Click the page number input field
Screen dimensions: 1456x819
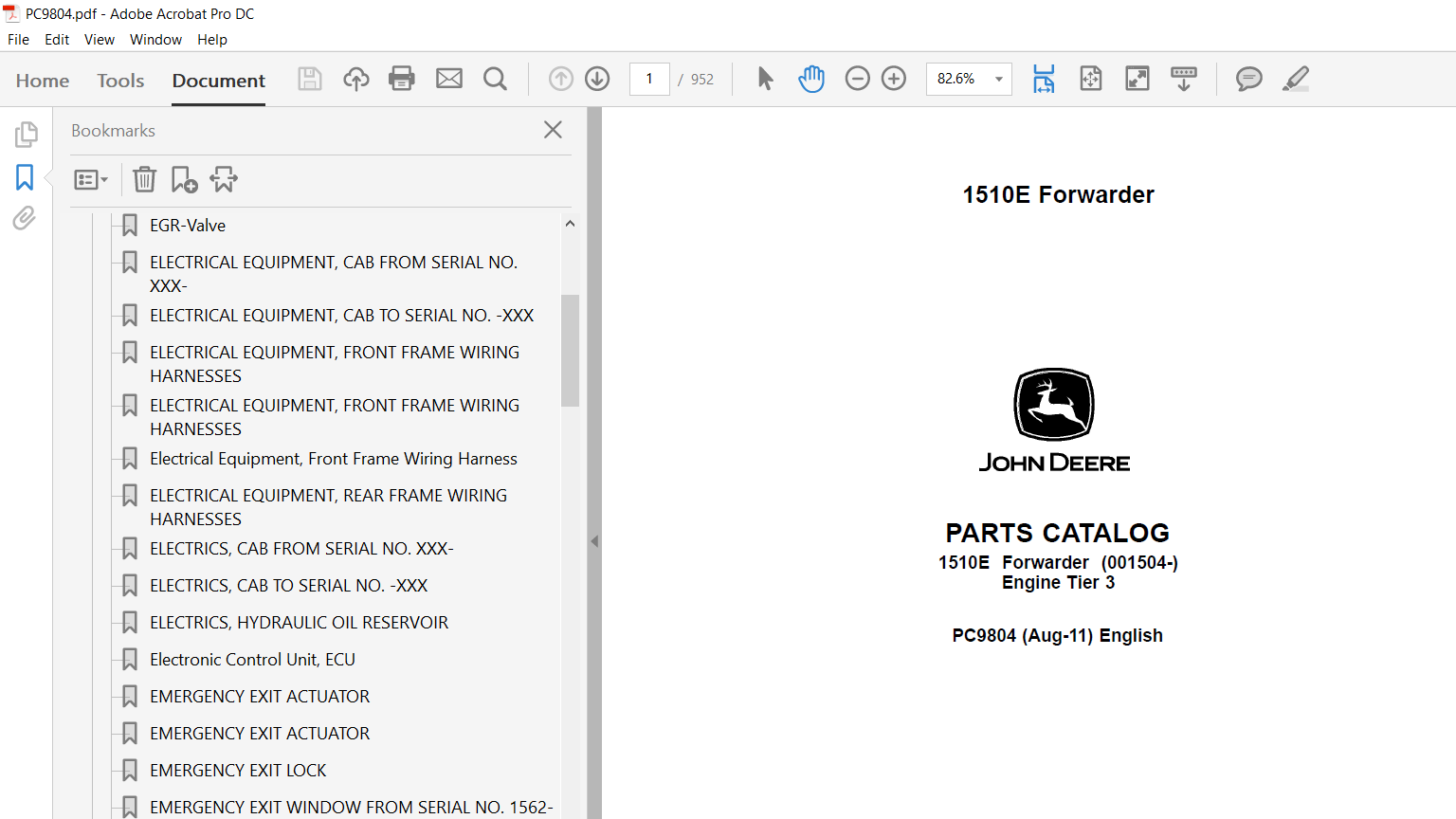(649, 79)
